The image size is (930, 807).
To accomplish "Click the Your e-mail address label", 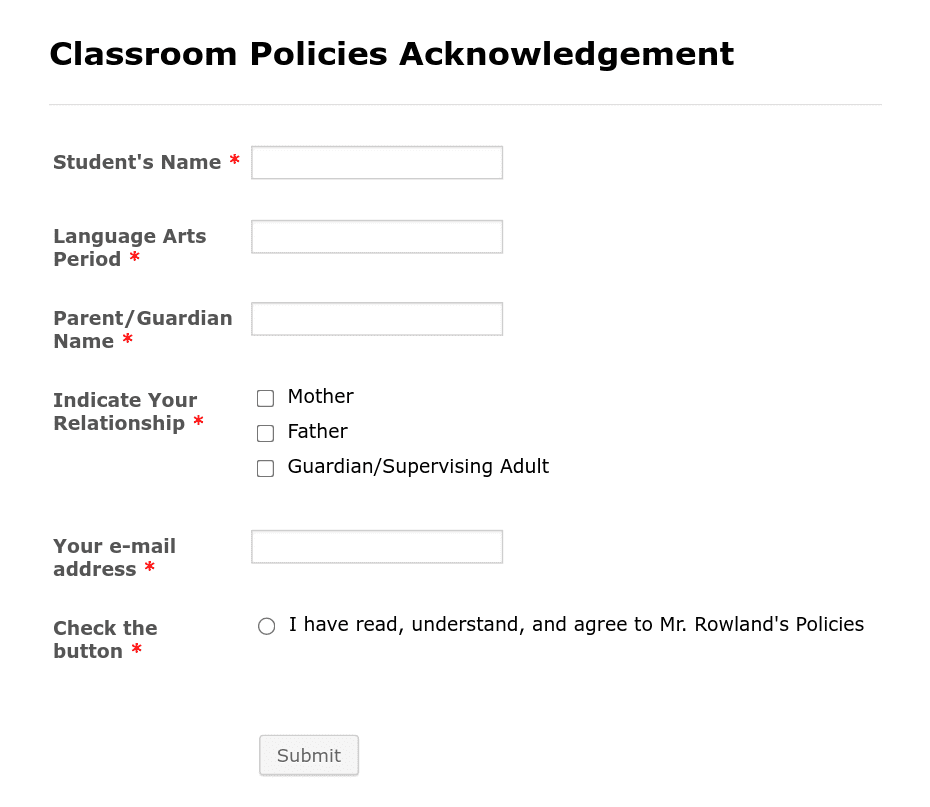I will tap(114, 557).
